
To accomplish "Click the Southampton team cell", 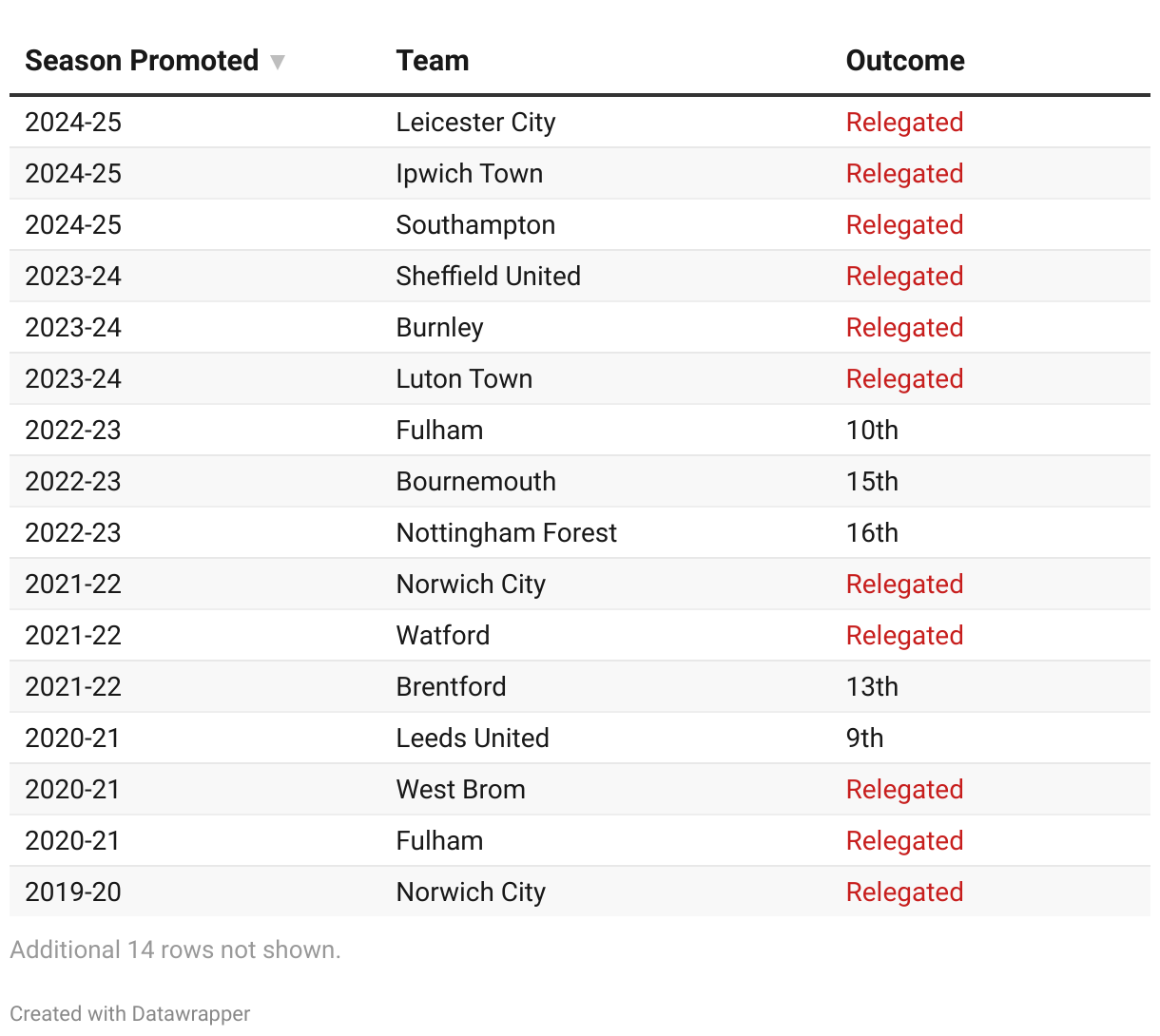I will coord(475,225).
